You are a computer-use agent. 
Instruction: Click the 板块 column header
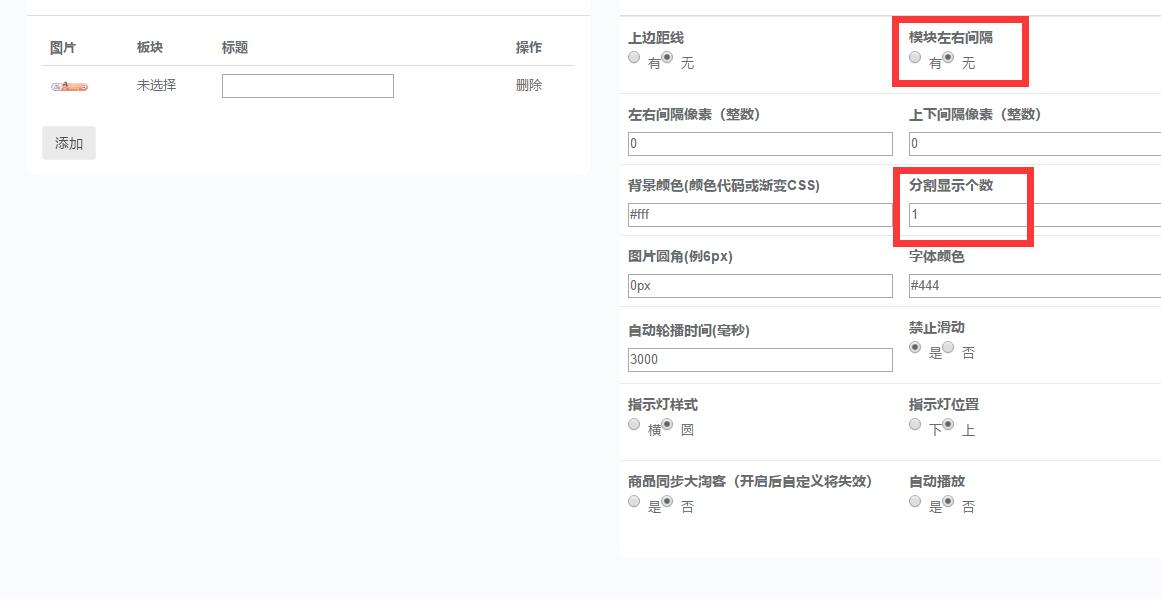click(150, 47)
